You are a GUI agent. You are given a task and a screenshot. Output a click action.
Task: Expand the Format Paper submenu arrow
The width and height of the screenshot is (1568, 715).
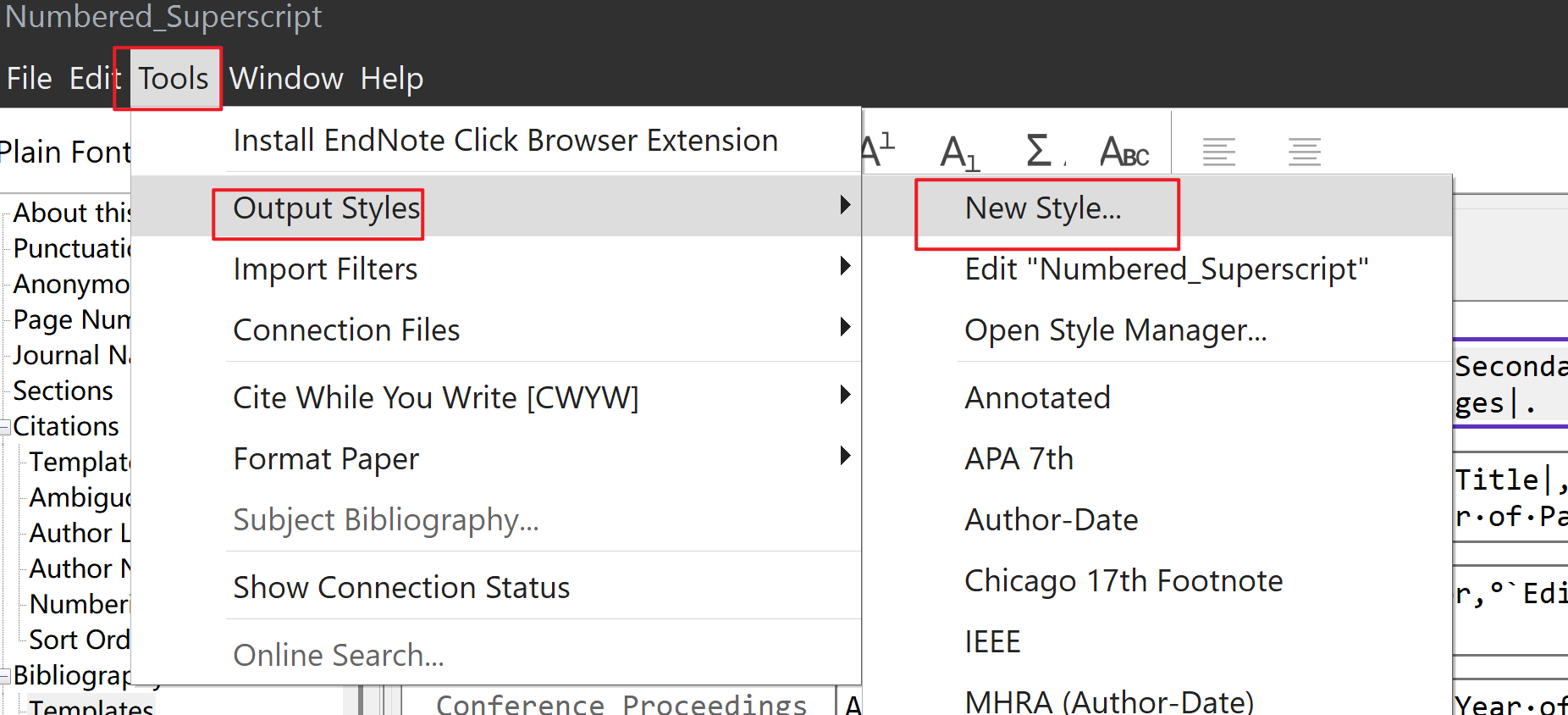pos(844,457)
